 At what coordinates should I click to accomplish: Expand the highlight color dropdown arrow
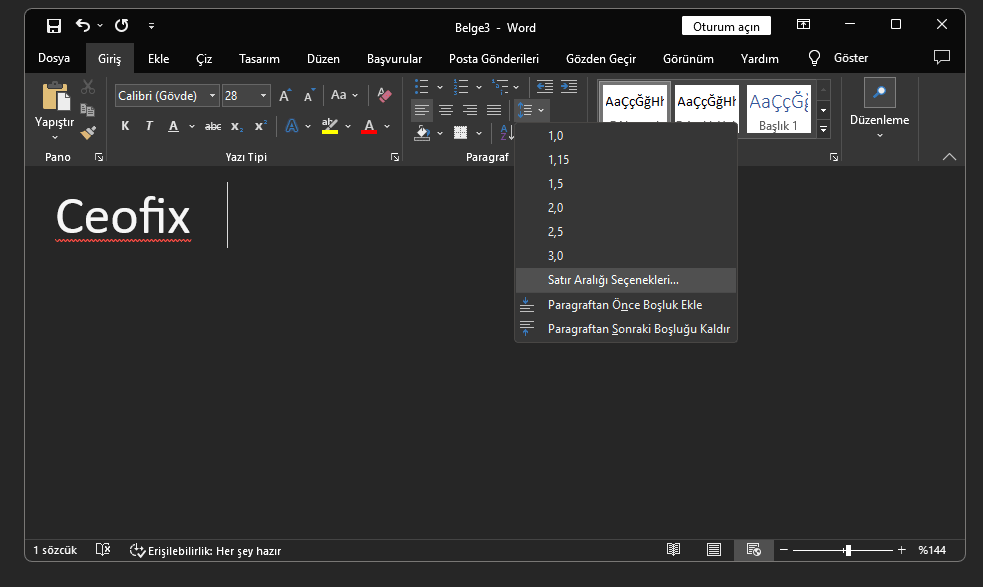tap(348, 127)
